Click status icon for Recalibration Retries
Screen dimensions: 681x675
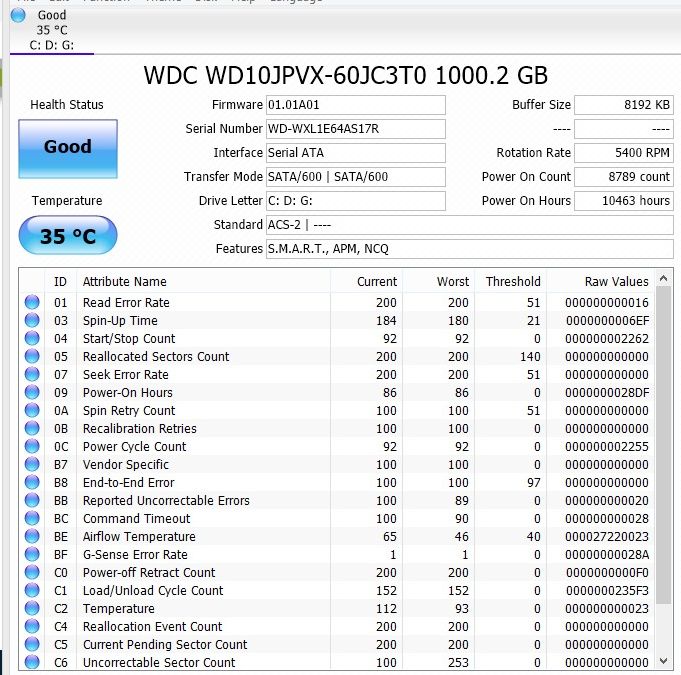(x=32, y=428)
